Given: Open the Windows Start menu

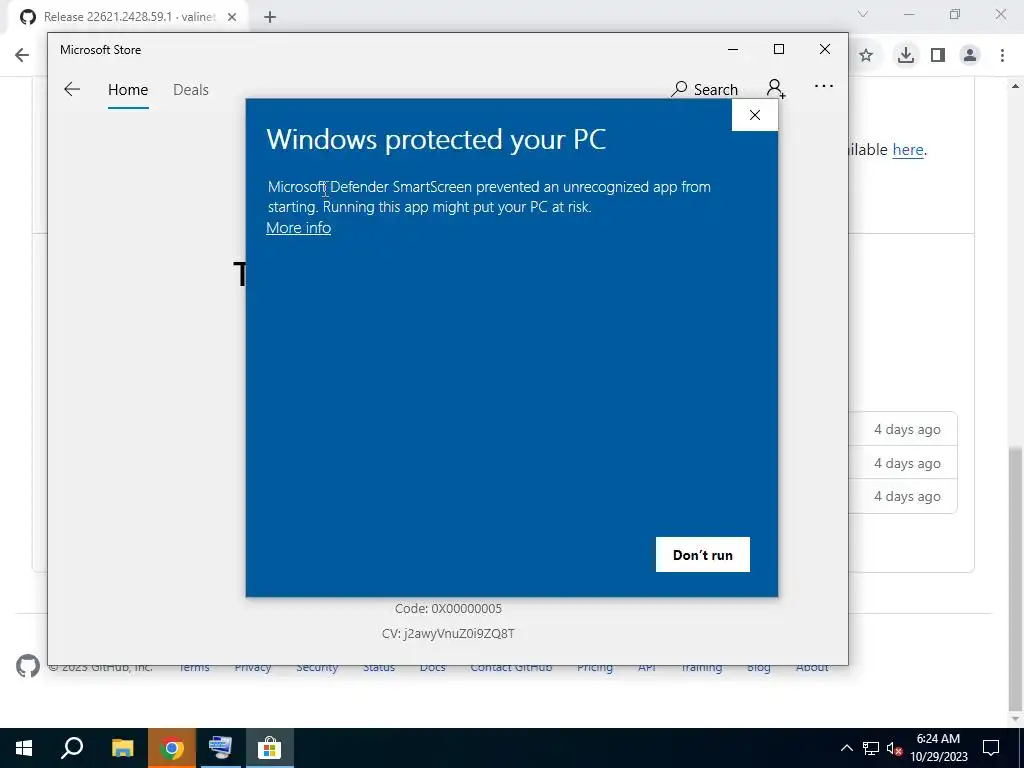Looking at the screenshot, I should point(24,748).
